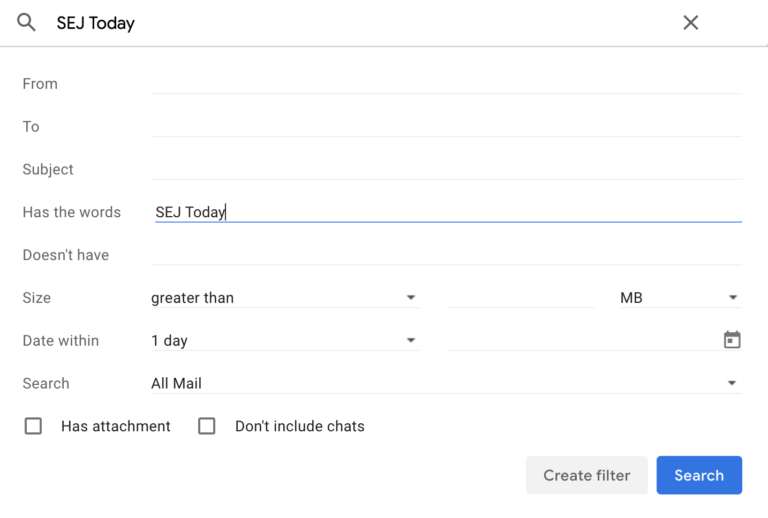
Task: Clear search with the X icon
Action: 690,22
